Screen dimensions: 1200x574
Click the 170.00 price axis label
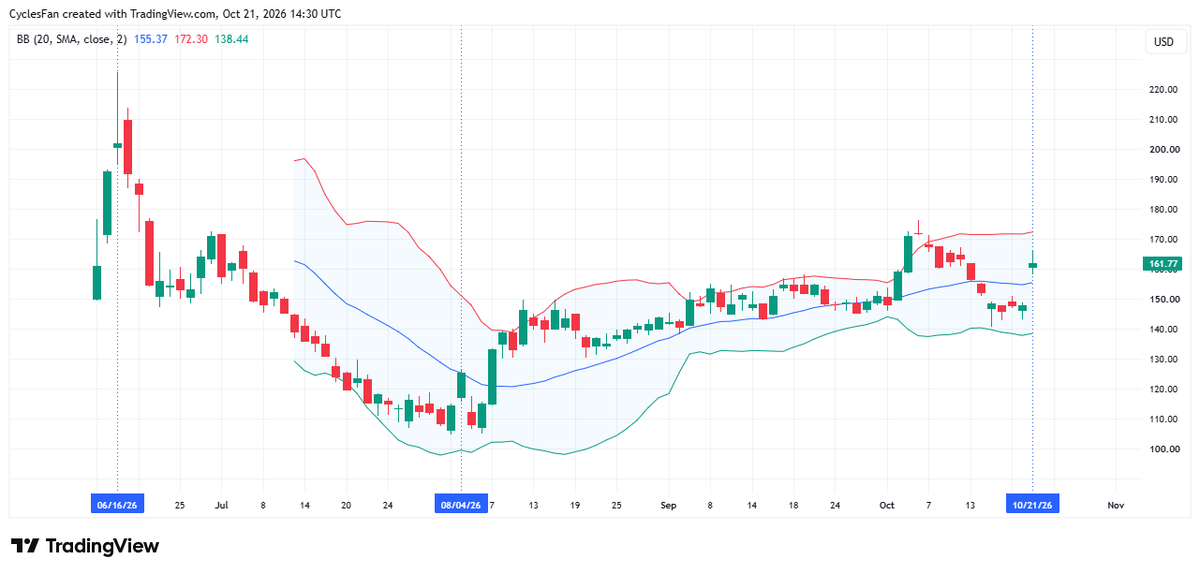click(x=1163, y=239)
